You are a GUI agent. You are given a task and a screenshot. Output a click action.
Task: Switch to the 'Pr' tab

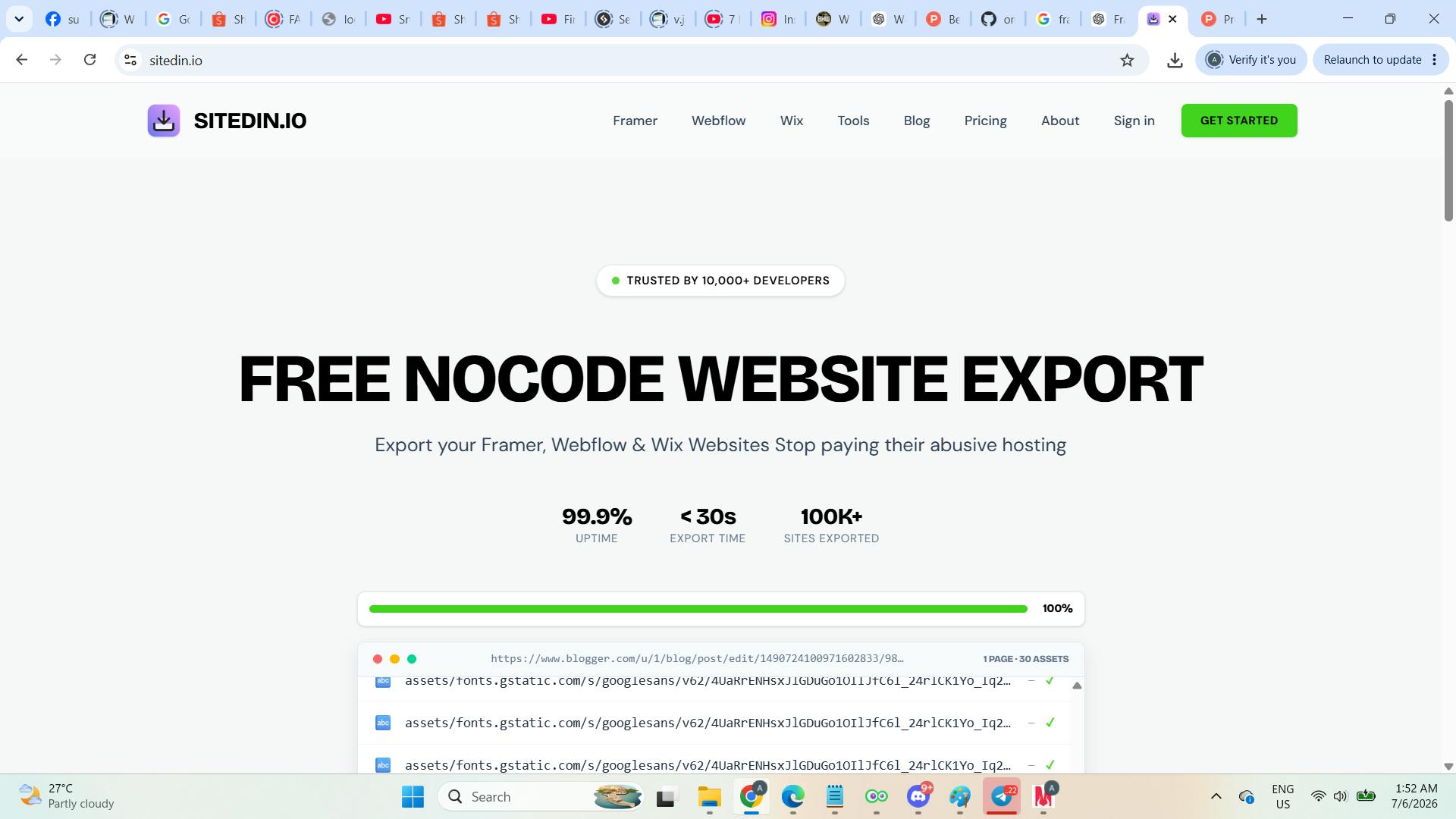(x=1217, y=19)
